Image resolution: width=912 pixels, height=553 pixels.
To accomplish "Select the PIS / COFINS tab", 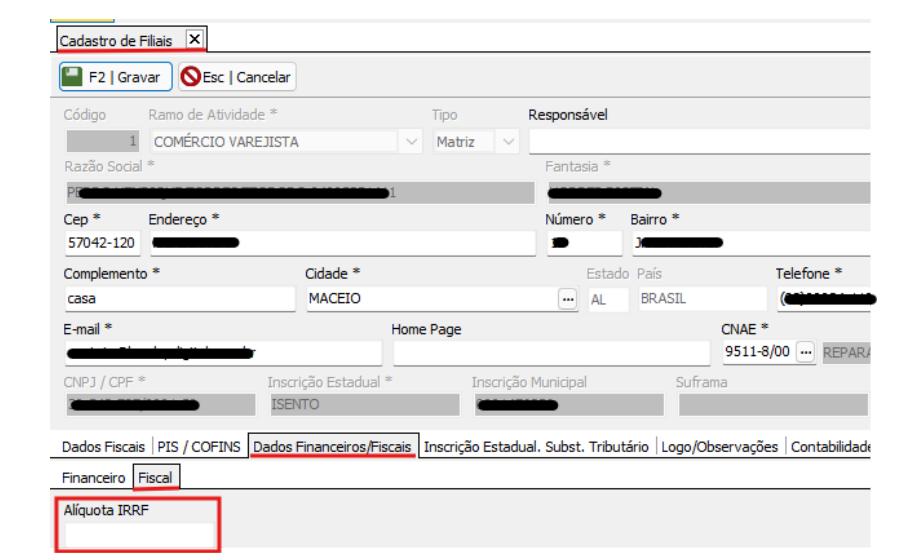I will pyautogui.click(x=198, y=447).
